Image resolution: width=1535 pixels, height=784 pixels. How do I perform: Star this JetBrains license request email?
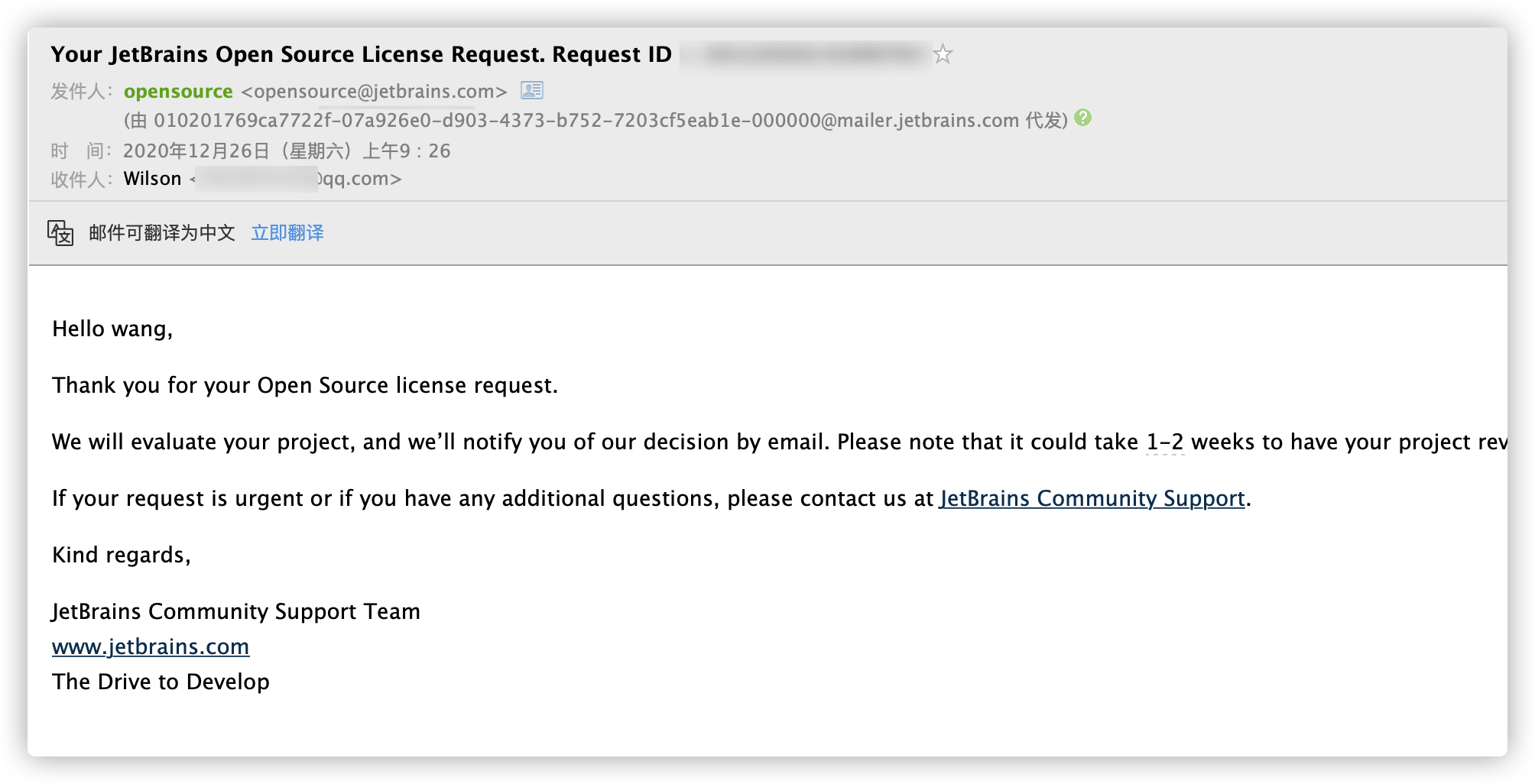(x=943, y=54)
